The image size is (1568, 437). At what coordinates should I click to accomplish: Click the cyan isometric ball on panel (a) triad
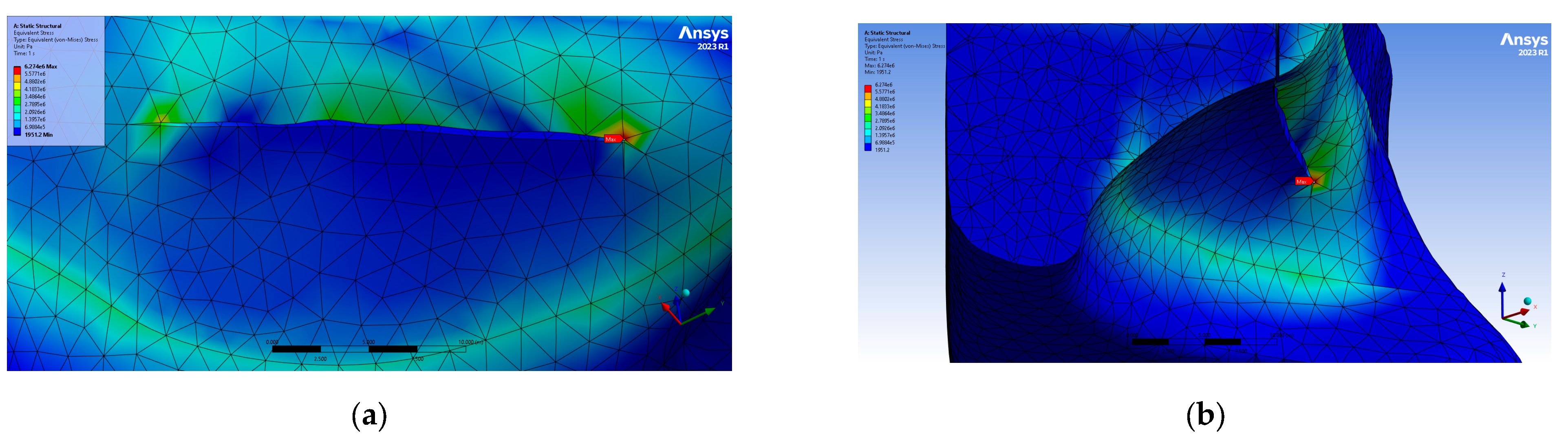[x=686, y=293]
